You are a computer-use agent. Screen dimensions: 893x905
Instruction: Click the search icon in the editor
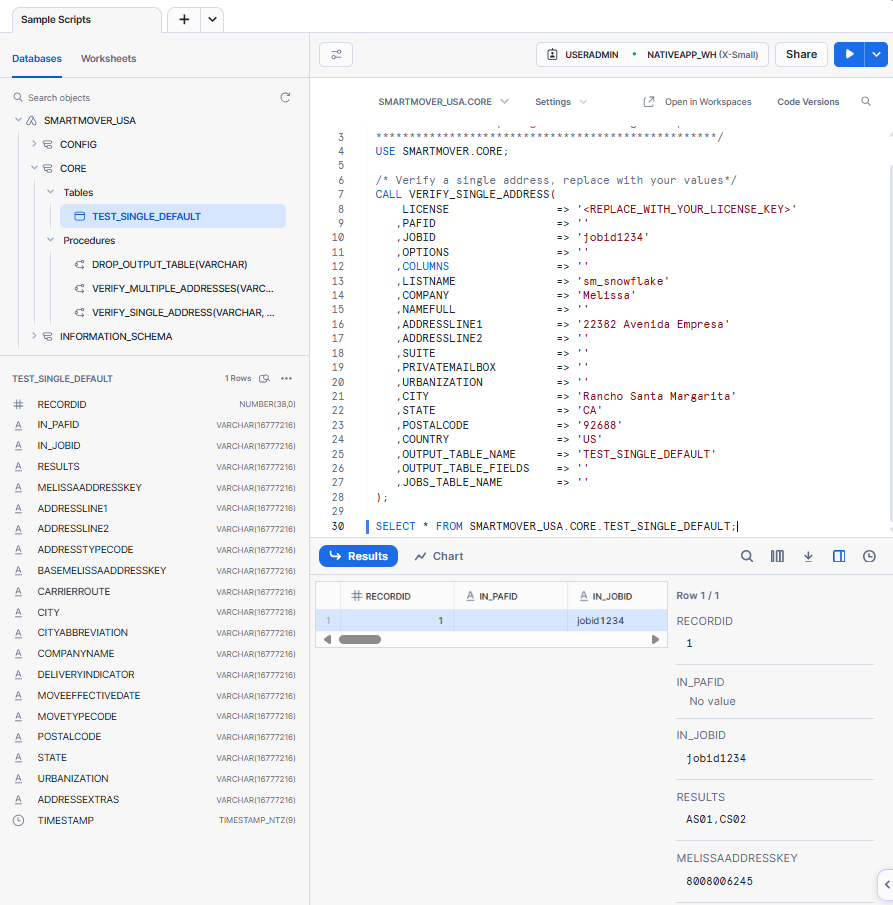[x=866, y=102]
